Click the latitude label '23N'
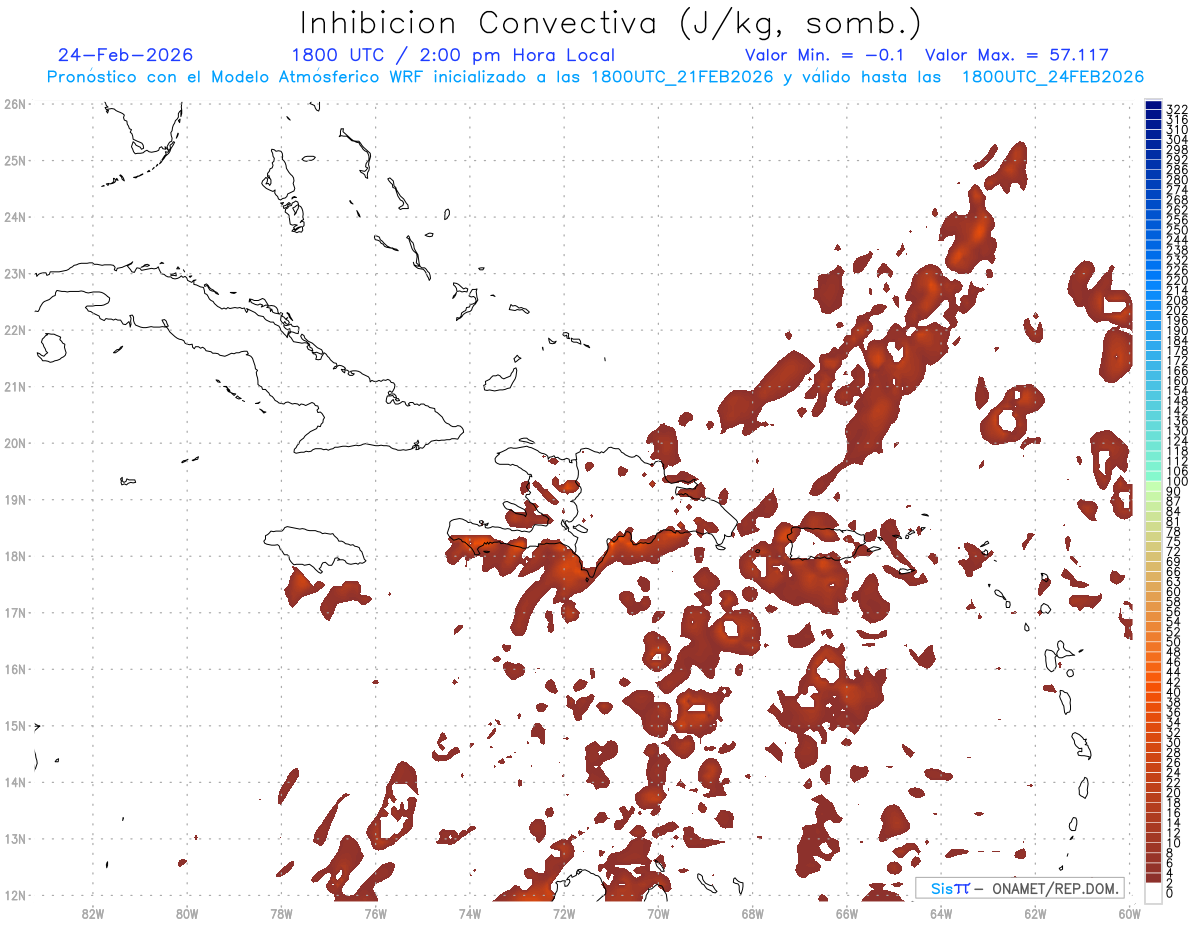The image size is (1200, 927). click(15, 274)
